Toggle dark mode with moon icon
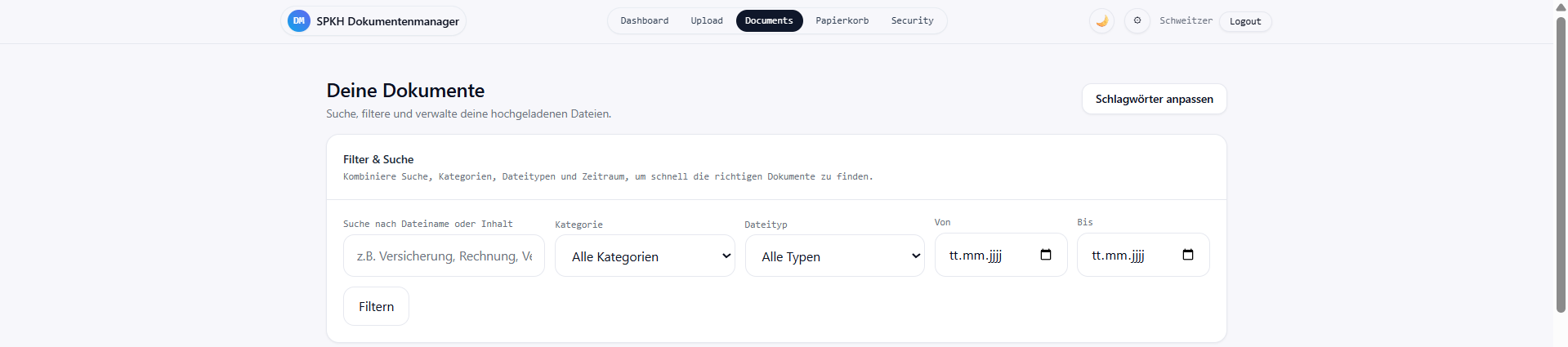1568x347 pixels. click(x=1101, y=21)
